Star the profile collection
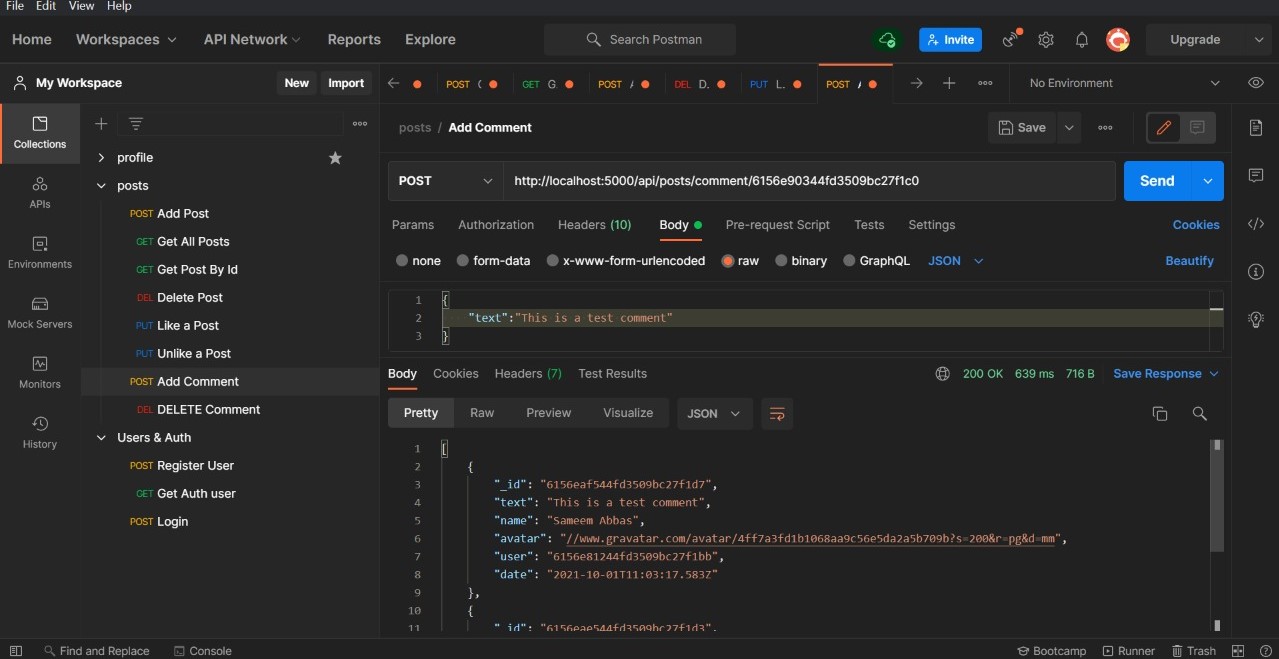1279x659 pixels. 335,157
